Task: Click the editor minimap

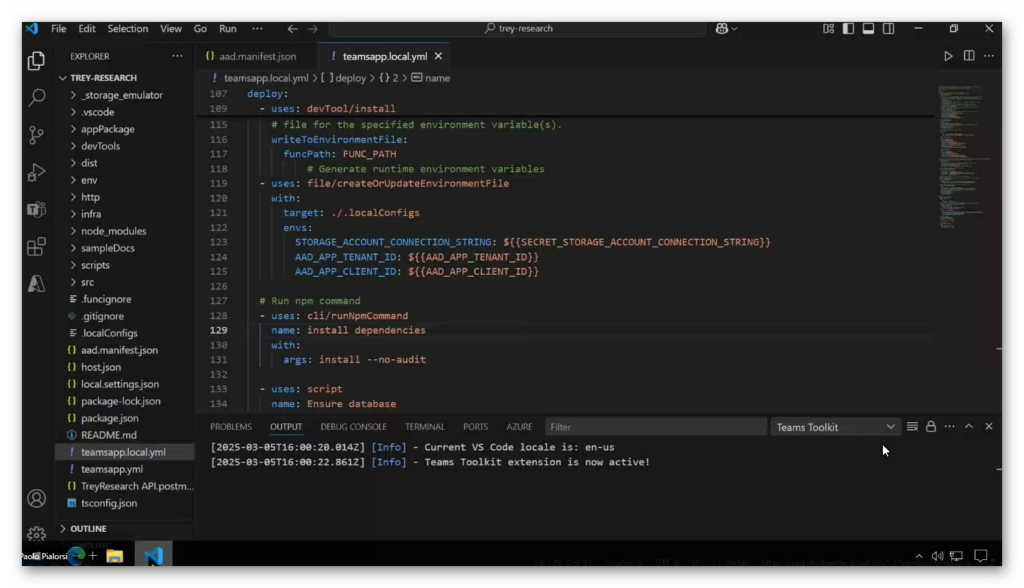Action: (962, 156)
